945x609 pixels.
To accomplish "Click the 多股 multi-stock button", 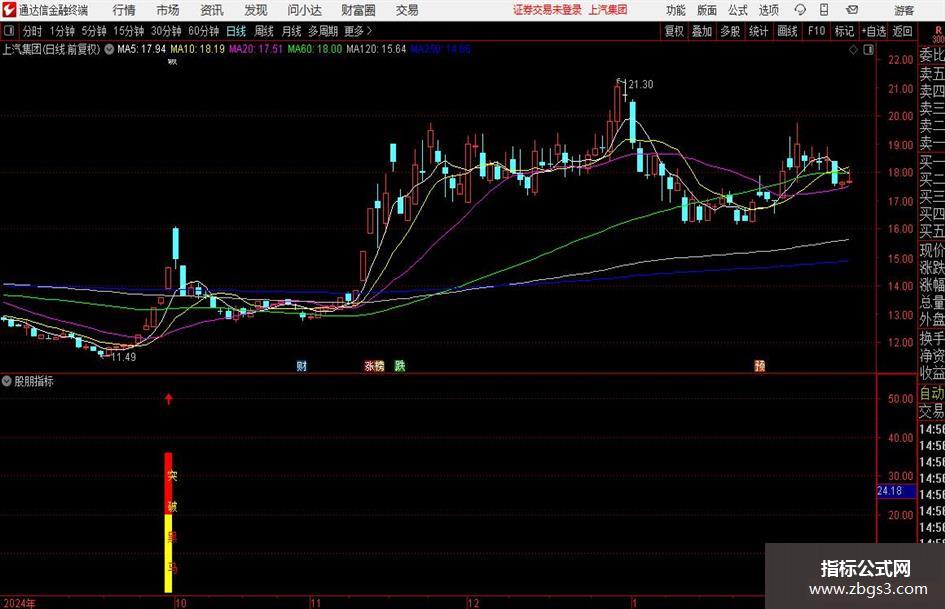I will [730, 31].
